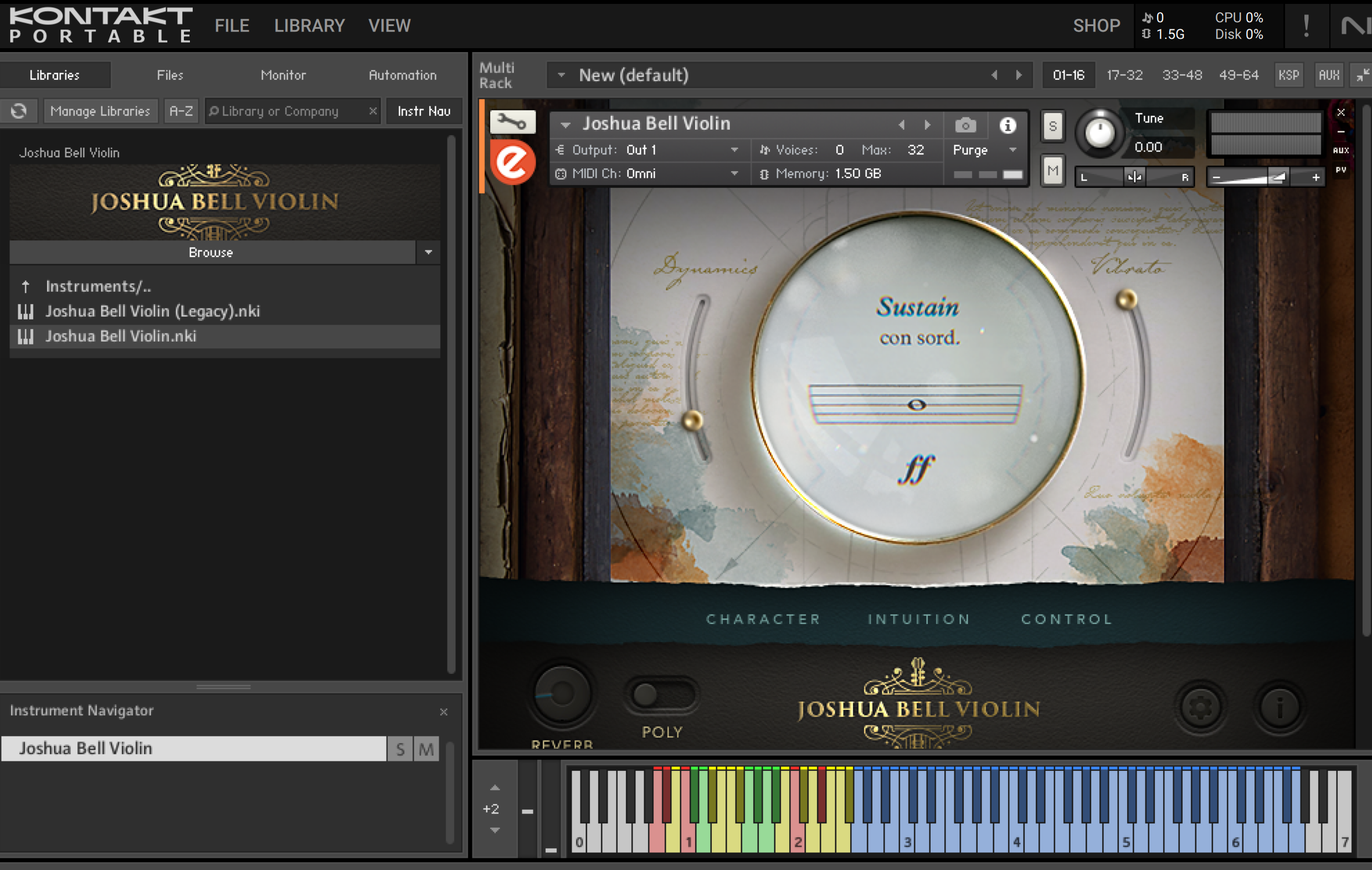Open the Purge dropdown menu

click(1013, 150)
